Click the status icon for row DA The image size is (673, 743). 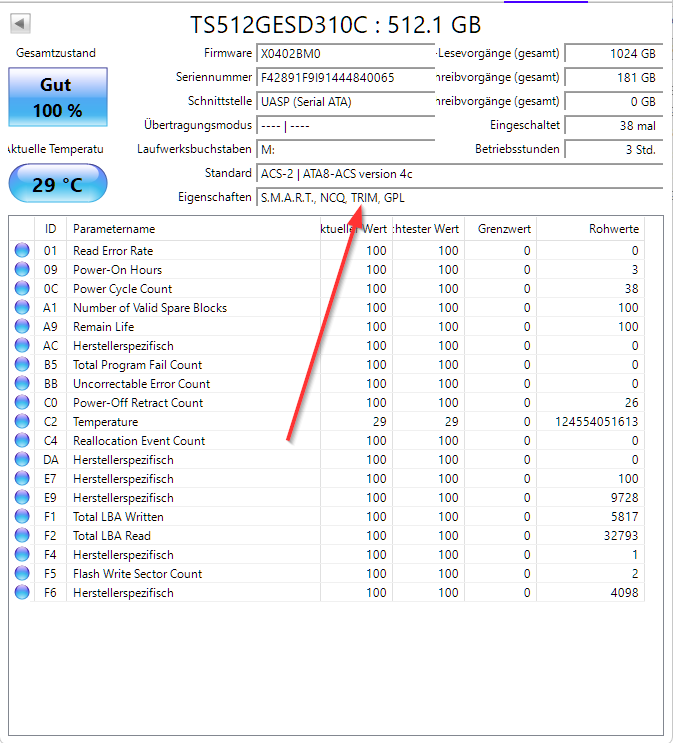point(22,459)
